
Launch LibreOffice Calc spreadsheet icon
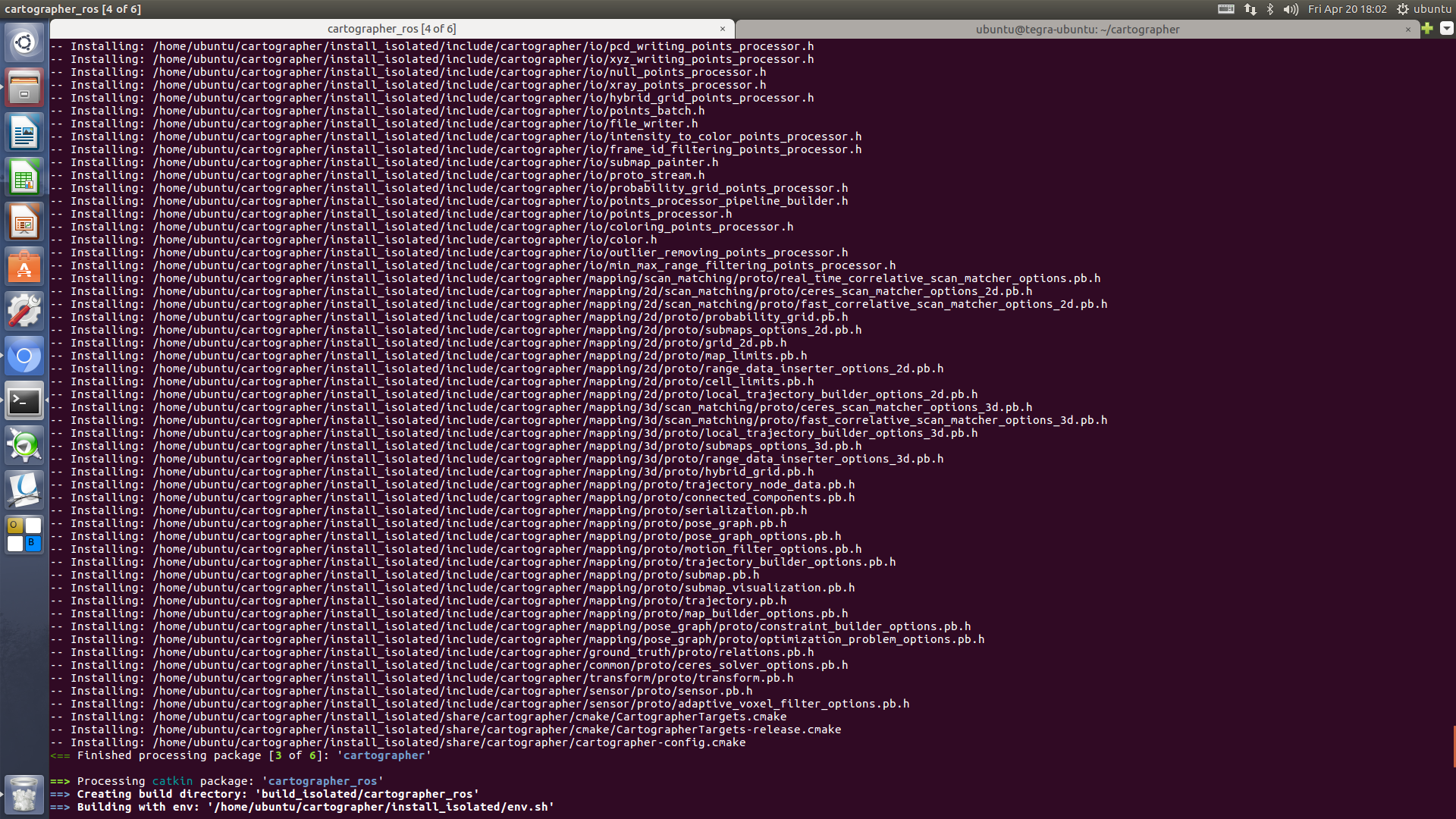coord(24,177)
